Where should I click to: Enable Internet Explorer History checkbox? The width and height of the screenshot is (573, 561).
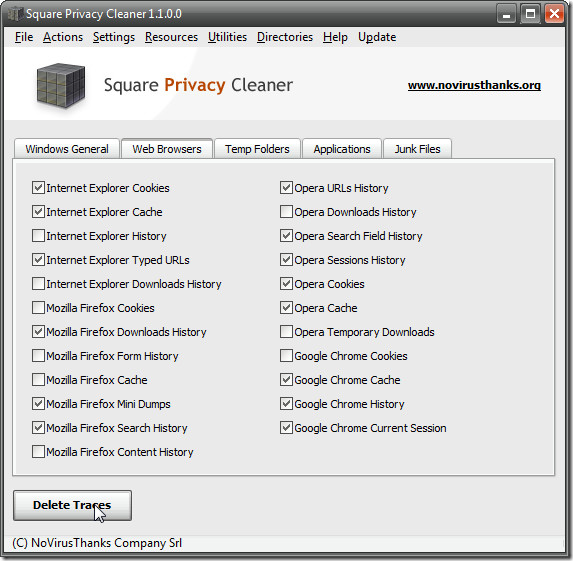tap(38, 236)
